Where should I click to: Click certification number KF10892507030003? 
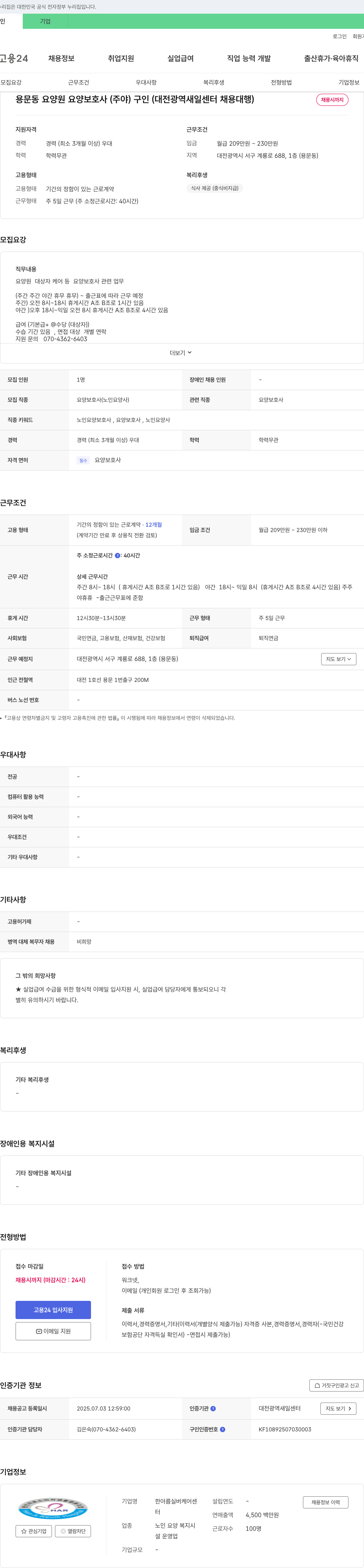[285, 1429]
